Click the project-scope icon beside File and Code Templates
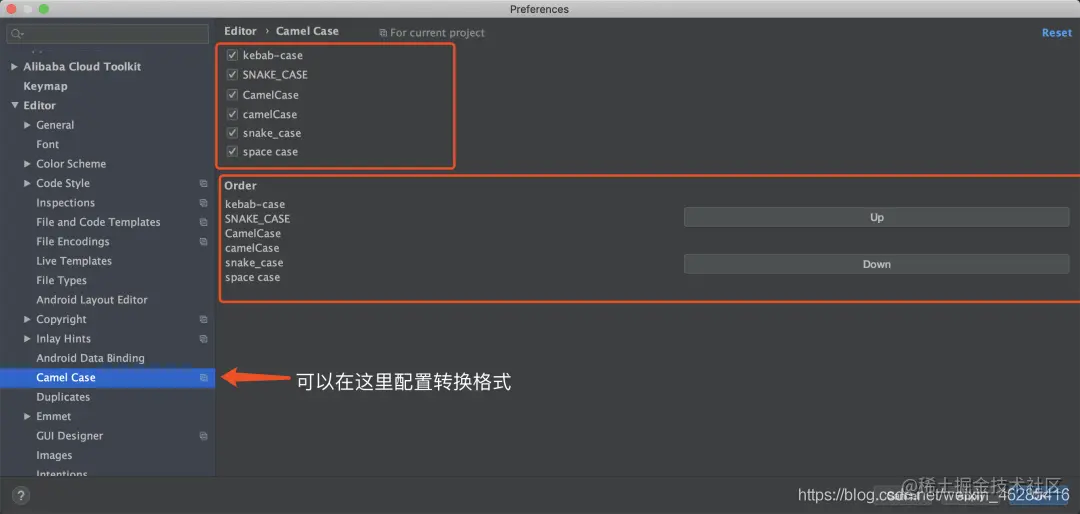Image resolution: width=1080 pixels, height=514 pixels. pos(203,222)
